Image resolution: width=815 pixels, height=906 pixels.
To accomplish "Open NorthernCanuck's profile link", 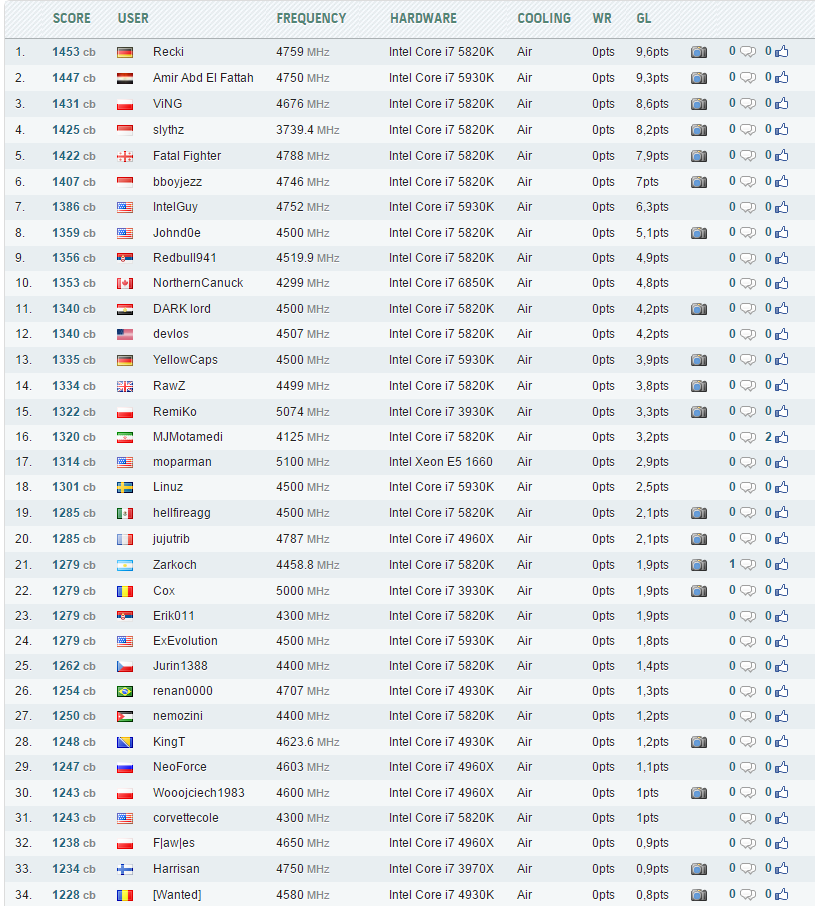I will coord(198,283).
